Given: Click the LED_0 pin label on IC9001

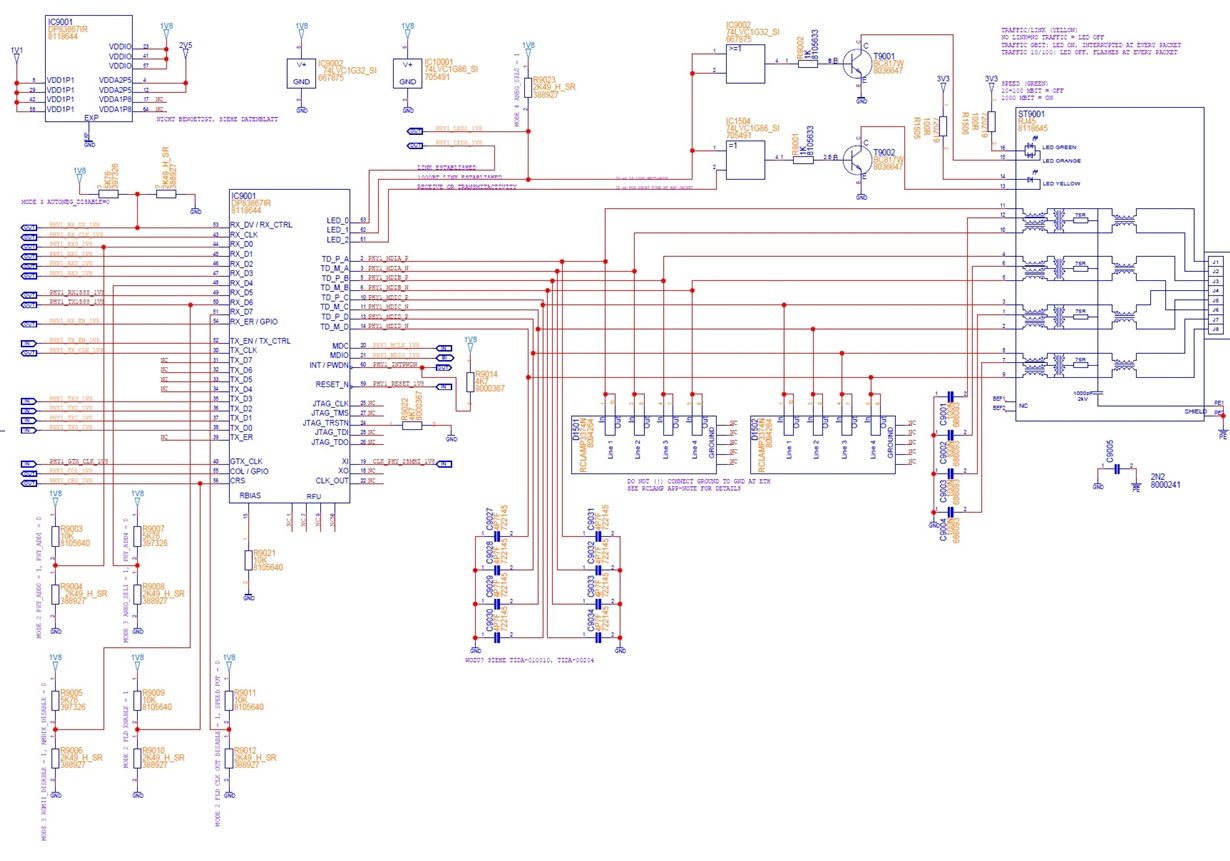Looking at the screenshot, I should (337, 220).
